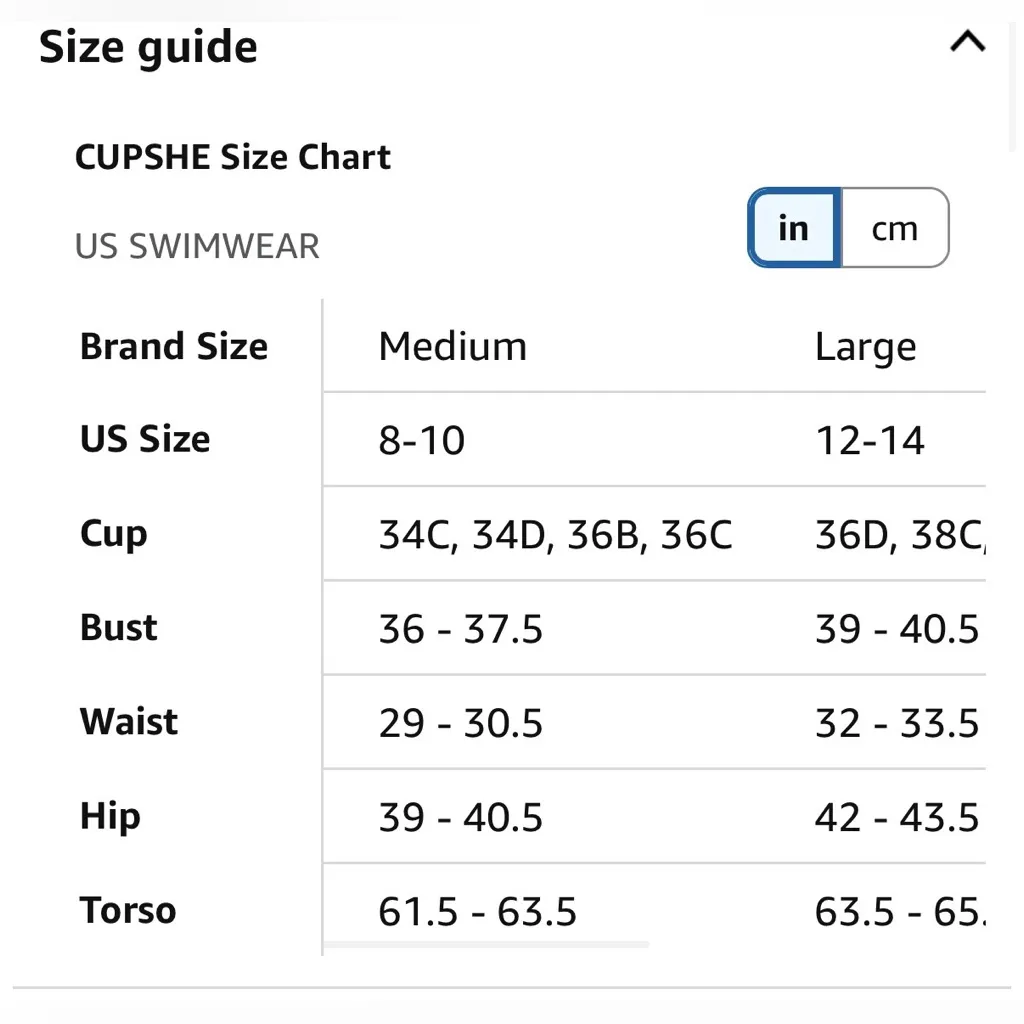Click the Hip row label
This screenshot has height=1024, width=1024.
pos(110,816)
